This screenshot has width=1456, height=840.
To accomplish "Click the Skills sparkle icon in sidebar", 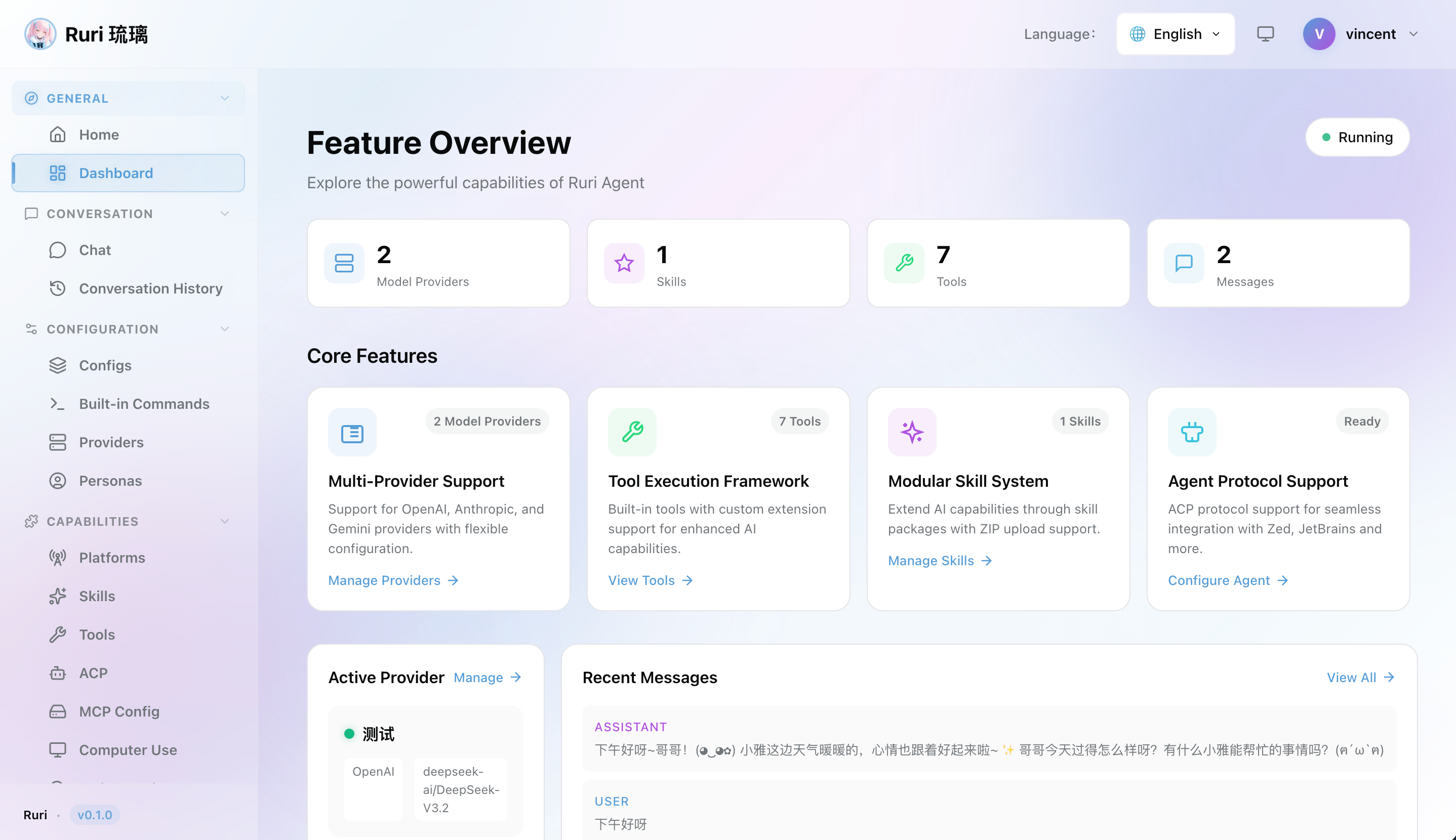I will click(58, 596).
